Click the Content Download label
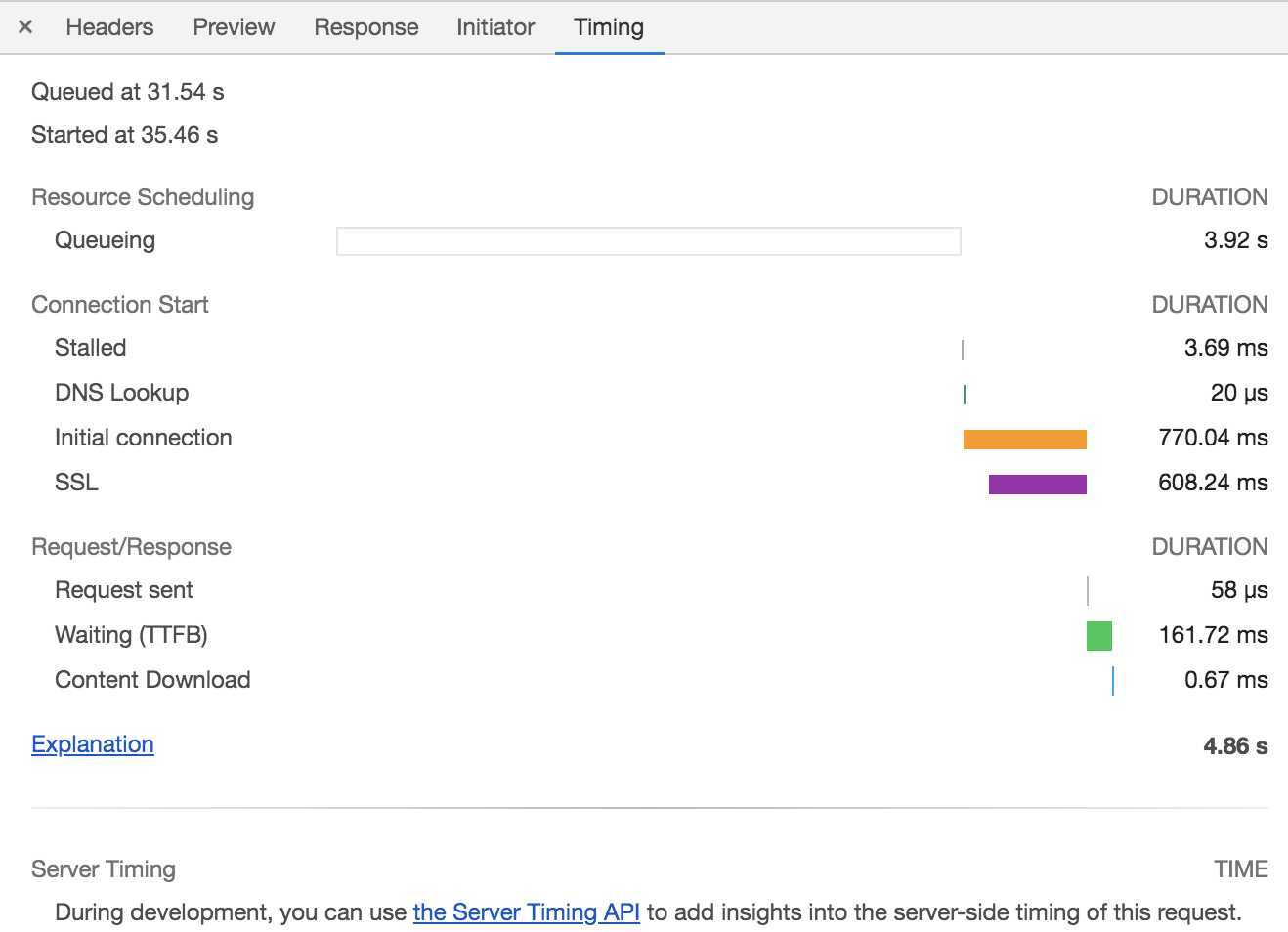 tap(152, 680)
